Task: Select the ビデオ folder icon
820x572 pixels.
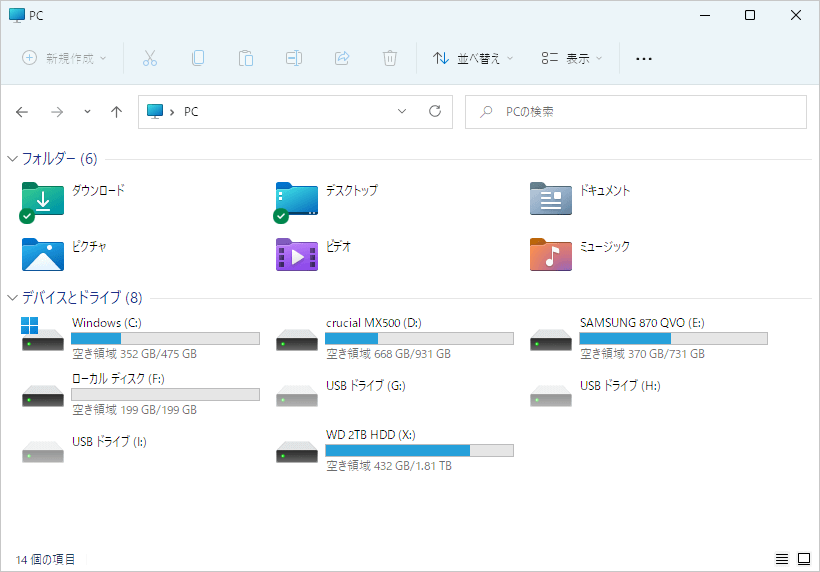Action: pyautogui.click(x=297, y=255)
